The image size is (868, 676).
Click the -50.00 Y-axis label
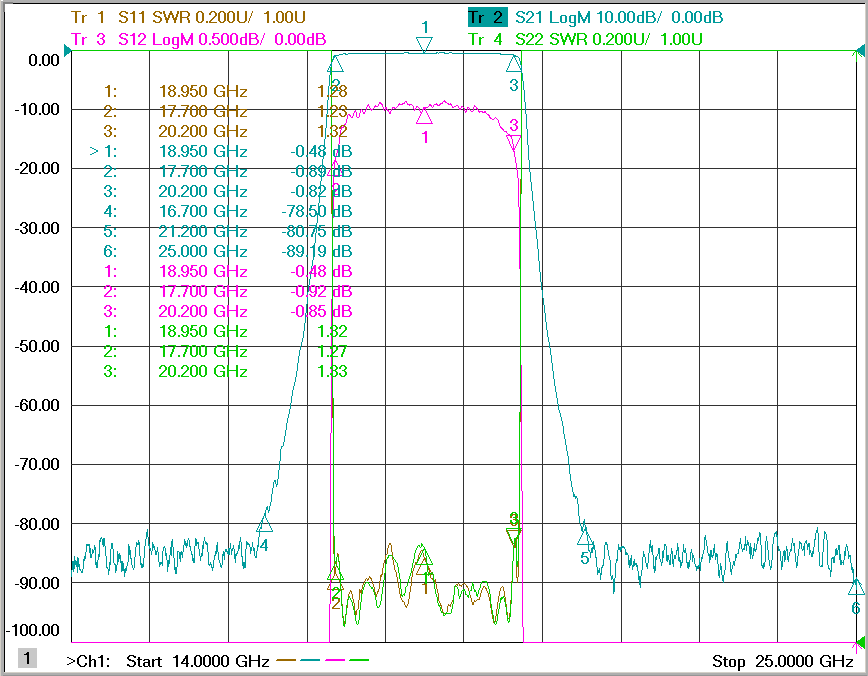[x=37, y=347]
